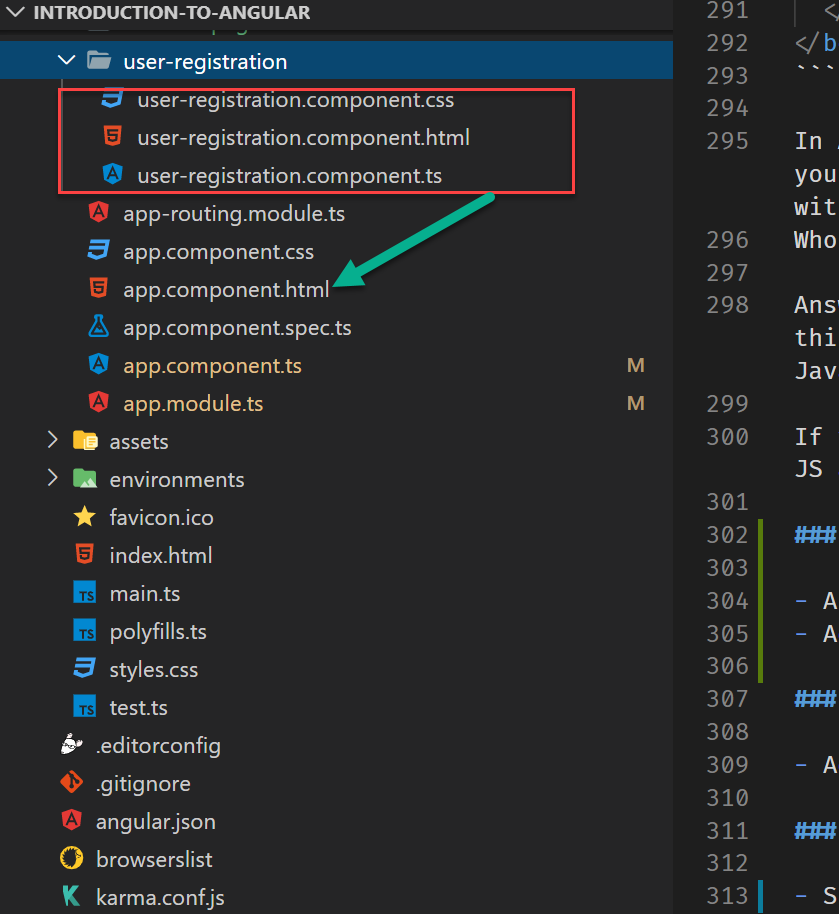The height and width of the screenshot is (914, 839).
Task: Click editor line number 300
Action: click(727, 436)
